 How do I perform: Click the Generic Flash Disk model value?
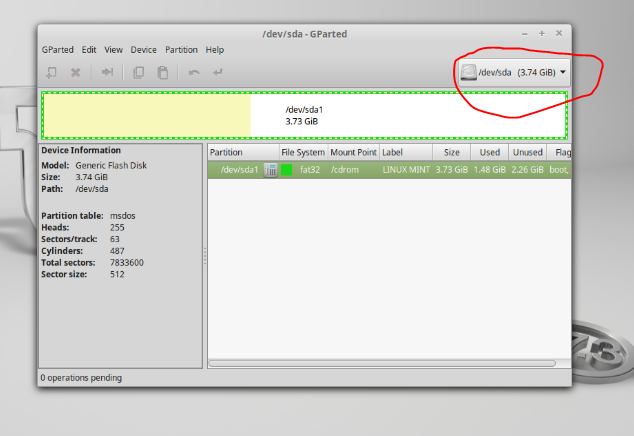click(111, 165)
